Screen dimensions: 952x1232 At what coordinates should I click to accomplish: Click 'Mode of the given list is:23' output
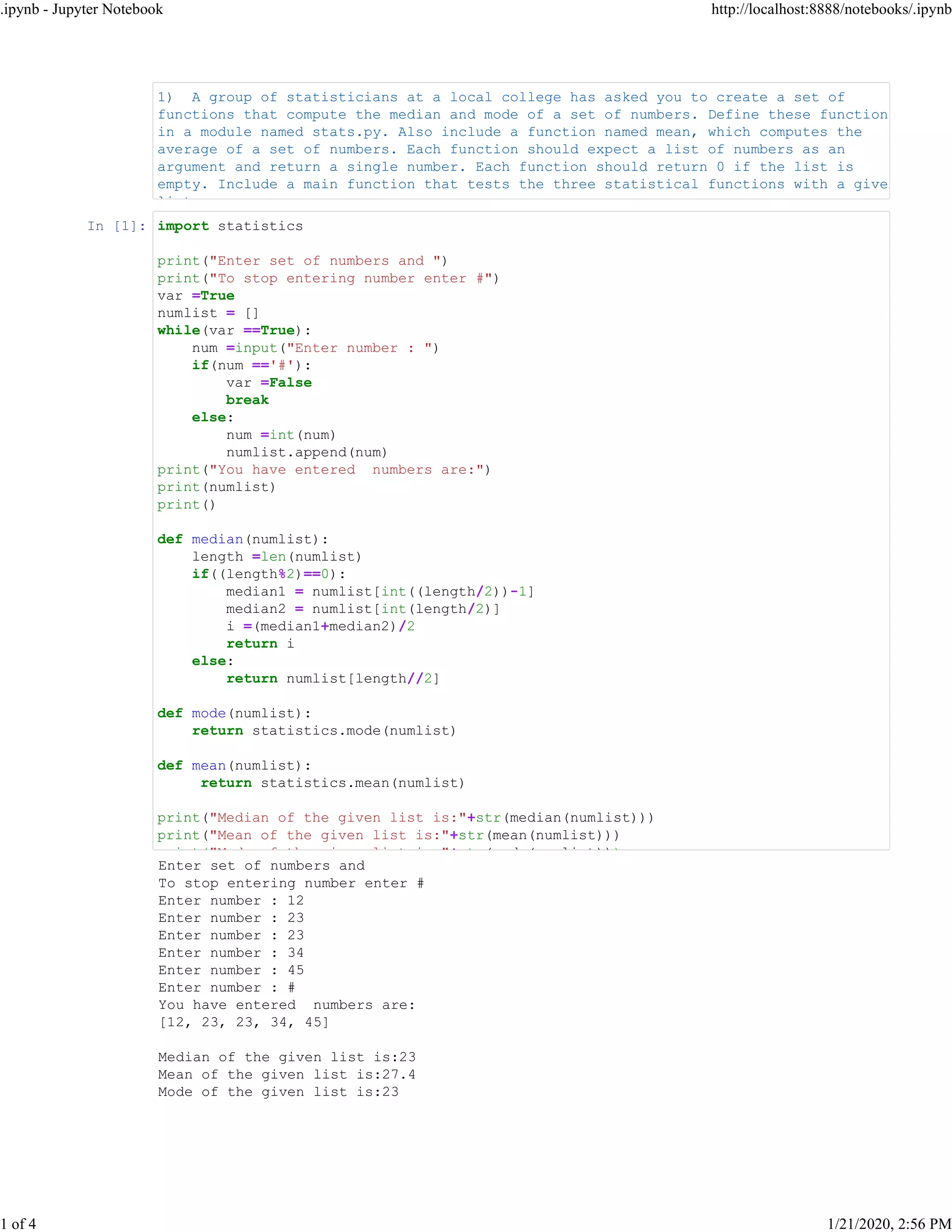(x=278, y=1092)
